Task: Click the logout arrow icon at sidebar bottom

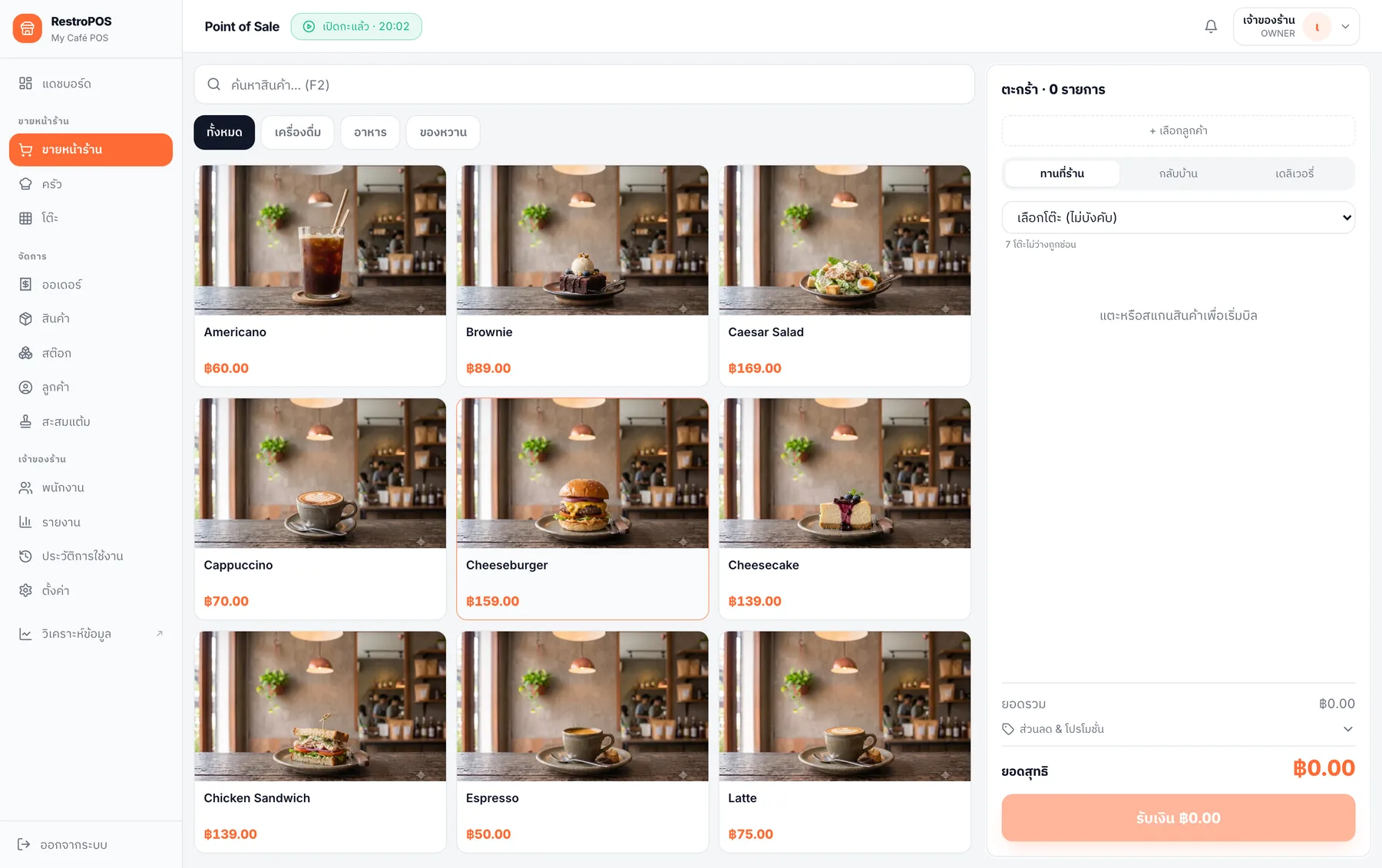Action: [24, 844]
